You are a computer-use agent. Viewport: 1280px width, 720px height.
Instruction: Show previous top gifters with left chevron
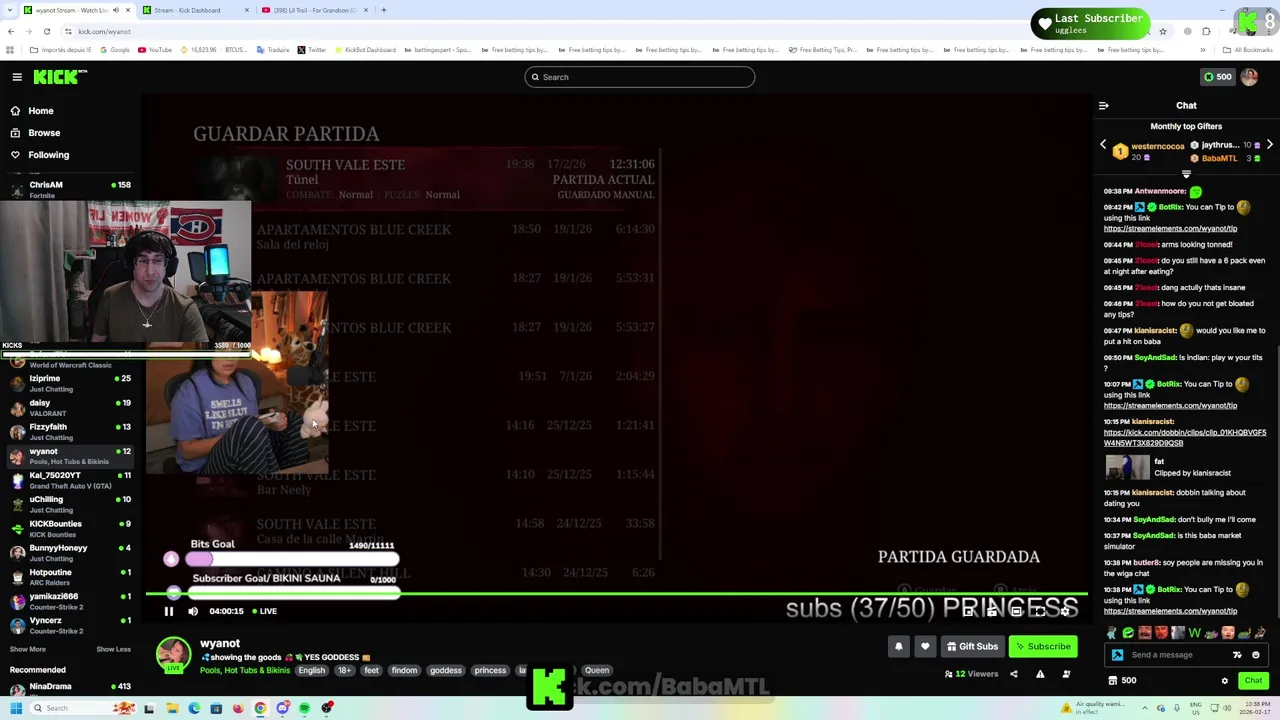(1104, 145)
